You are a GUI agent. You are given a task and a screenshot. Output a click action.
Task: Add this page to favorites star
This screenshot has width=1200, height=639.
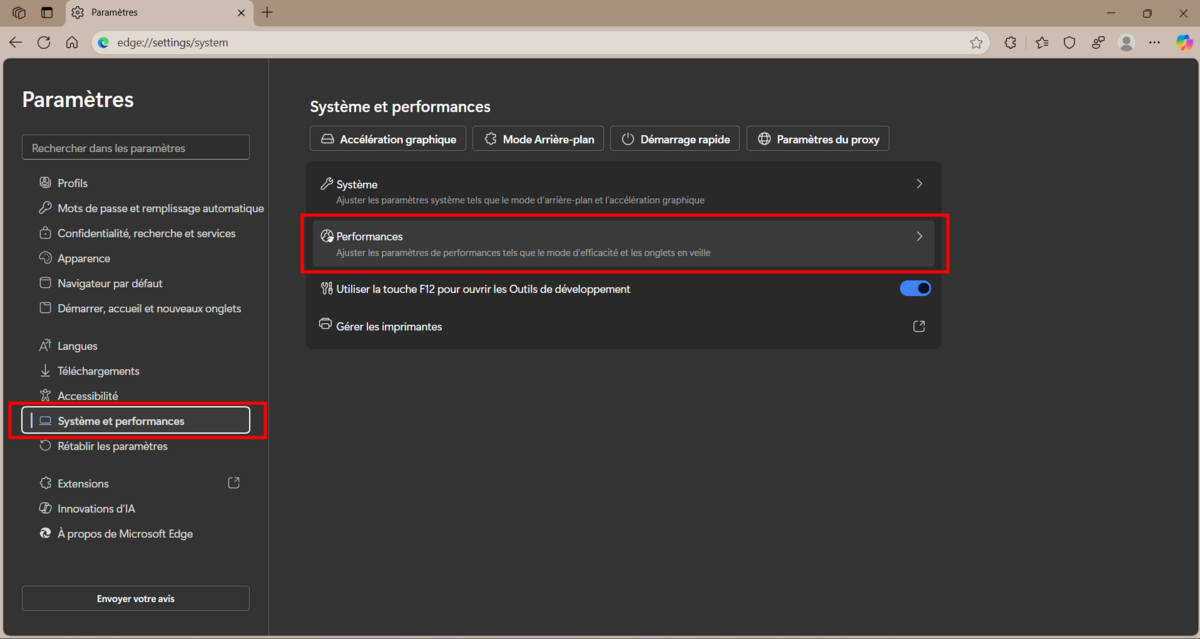pyautogui.click(x=976, y=43)
